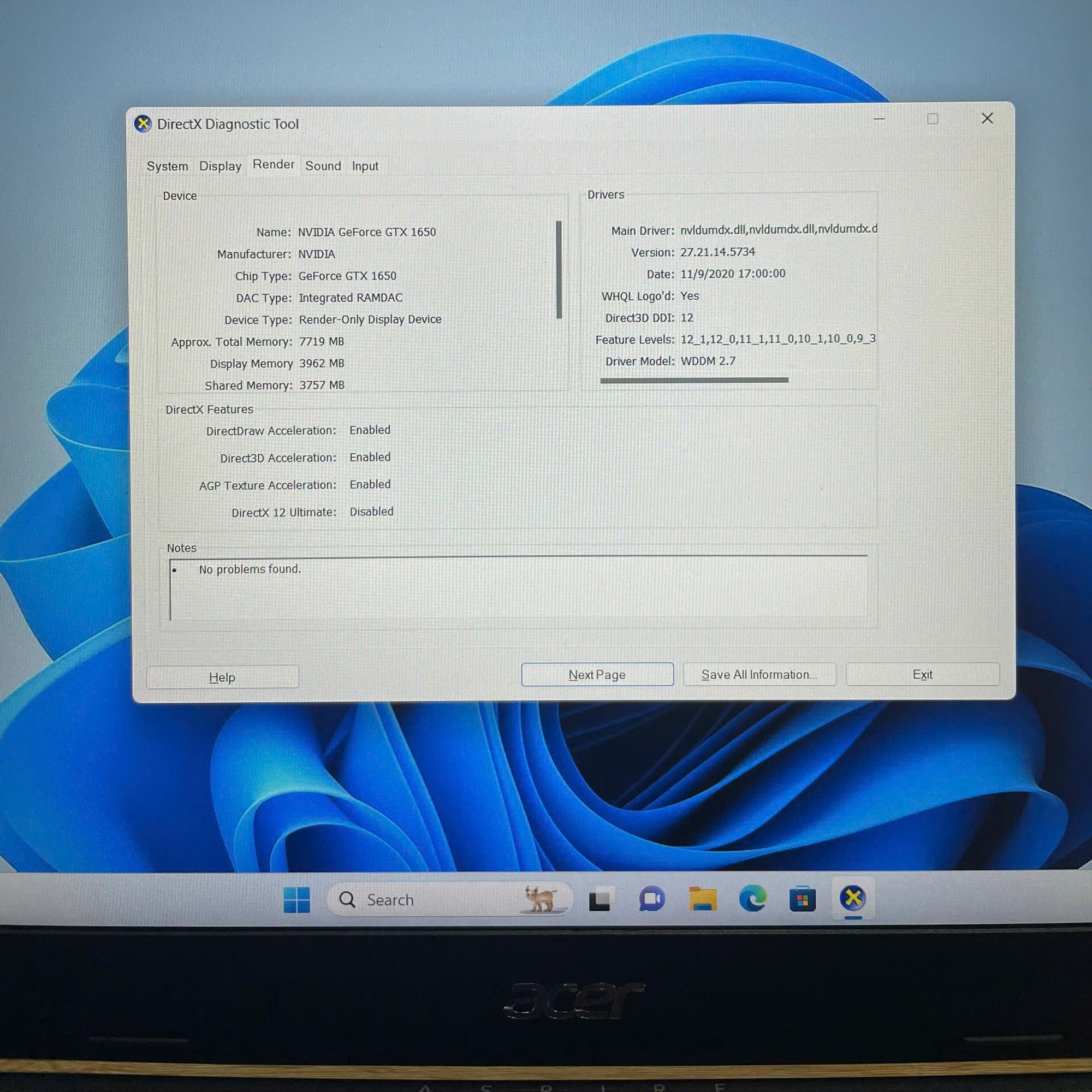Click 'Render-Only Display Device' text
Screen dimensions: 1092x1092
pos(370,319)
